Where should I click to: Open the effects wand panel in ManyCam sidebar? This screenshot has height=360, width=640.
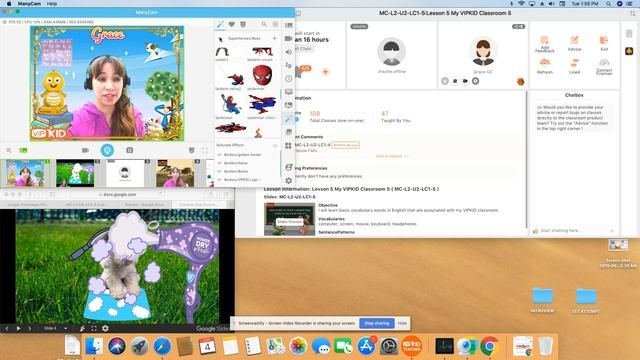(x=288, y=119)
